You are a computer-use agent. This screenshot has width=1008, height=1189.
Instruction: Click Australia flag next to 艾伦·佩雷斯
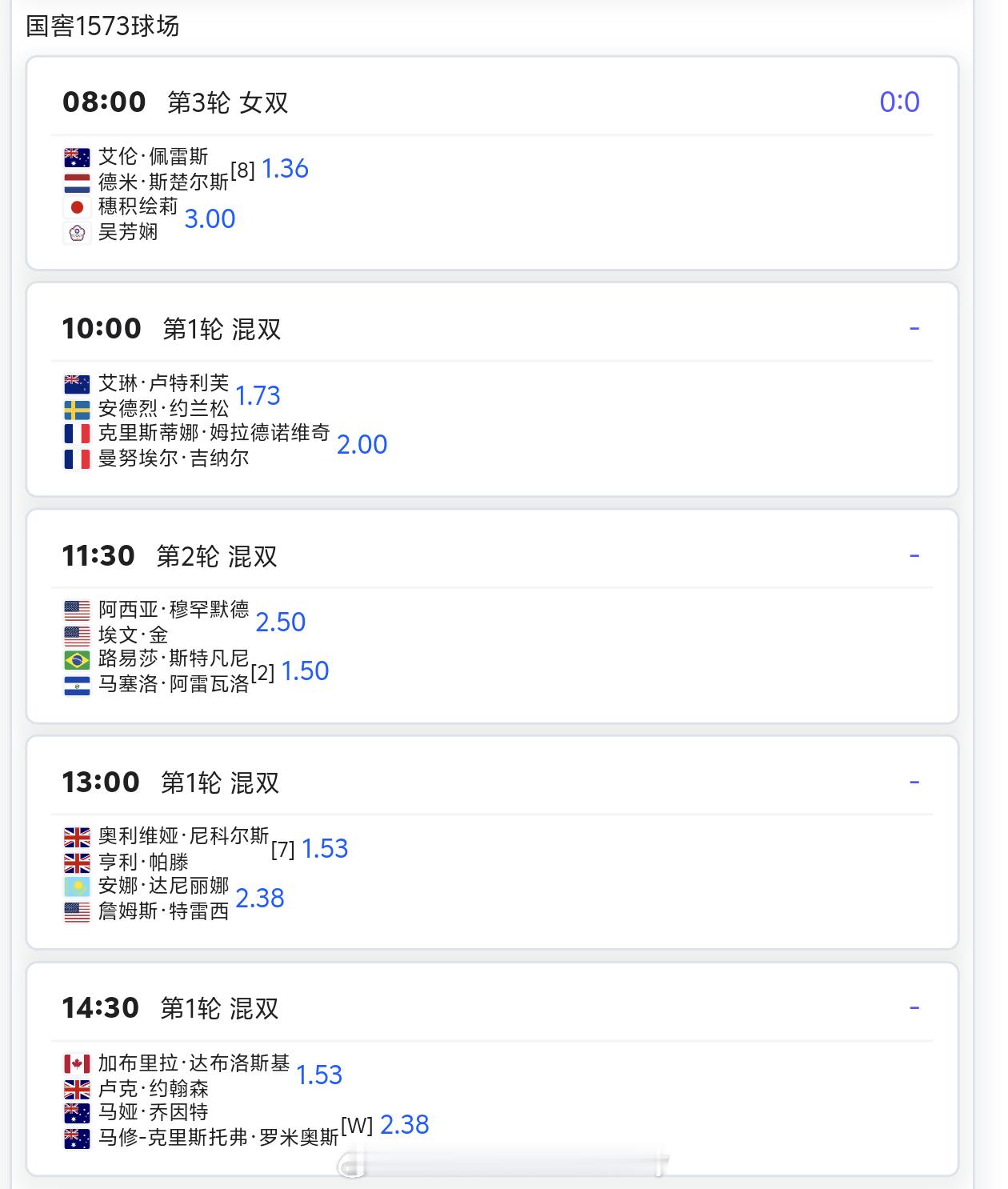[77, 158]
